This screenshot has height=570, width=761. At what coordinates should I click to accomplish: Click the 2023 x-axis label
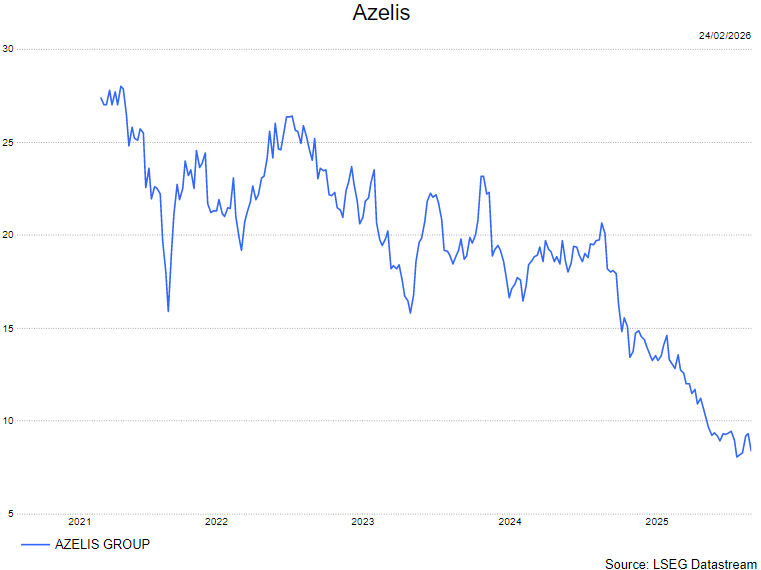(x=363, y=521)
